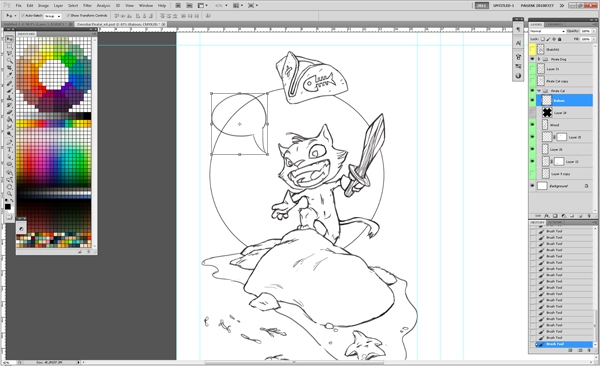Toggle Show Transform Controls checkbox
This screenshot has height=366, width=600.
[x=68, y=16]
